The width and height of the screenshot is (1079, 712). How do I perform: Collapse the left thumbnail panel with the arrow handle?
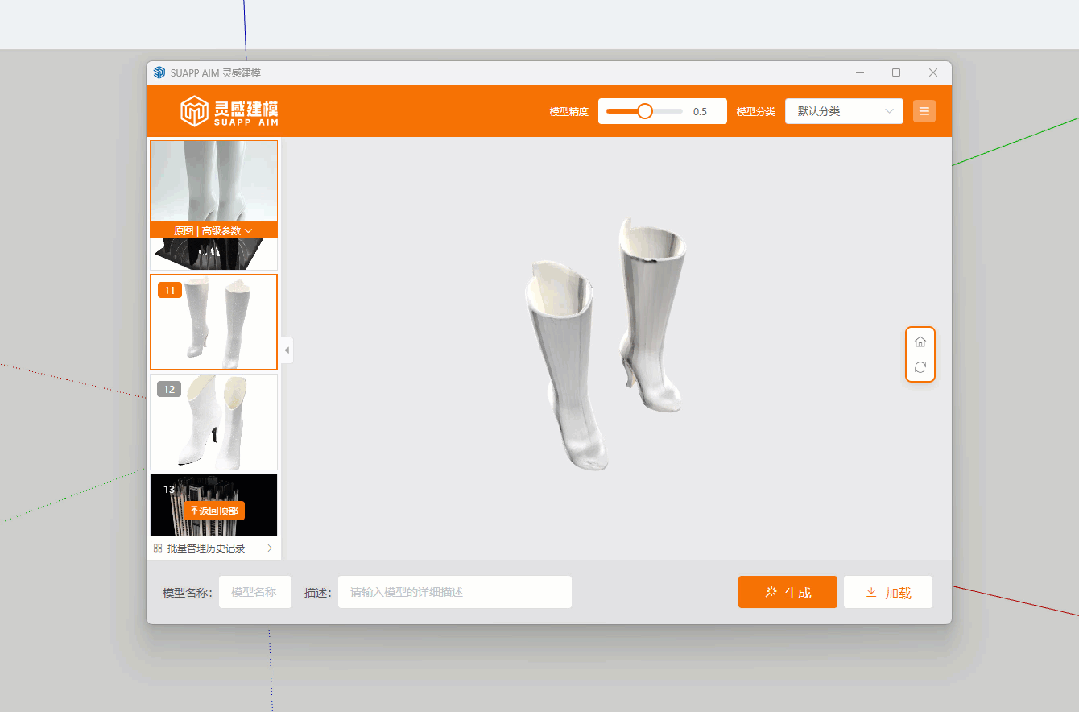point(287,350)
